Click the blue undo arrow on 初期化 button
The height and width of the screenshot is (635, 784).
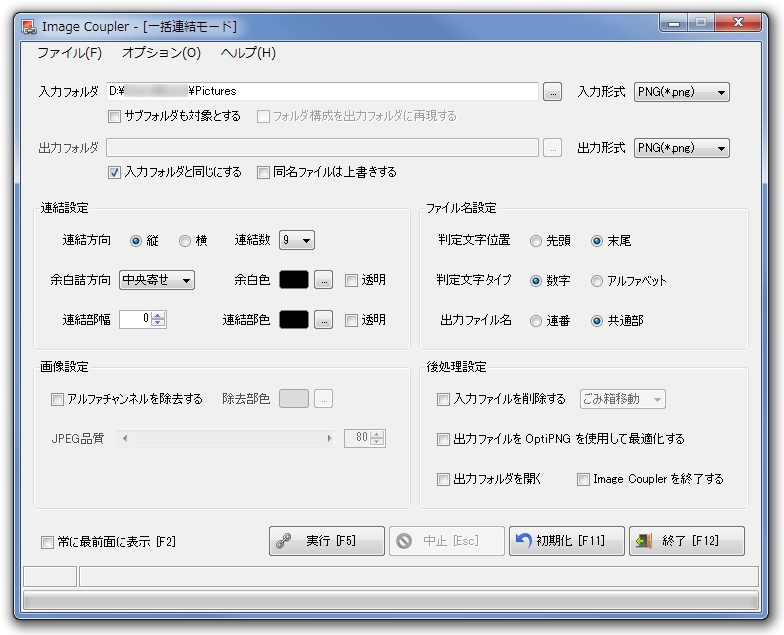click(x=524, y=540)
